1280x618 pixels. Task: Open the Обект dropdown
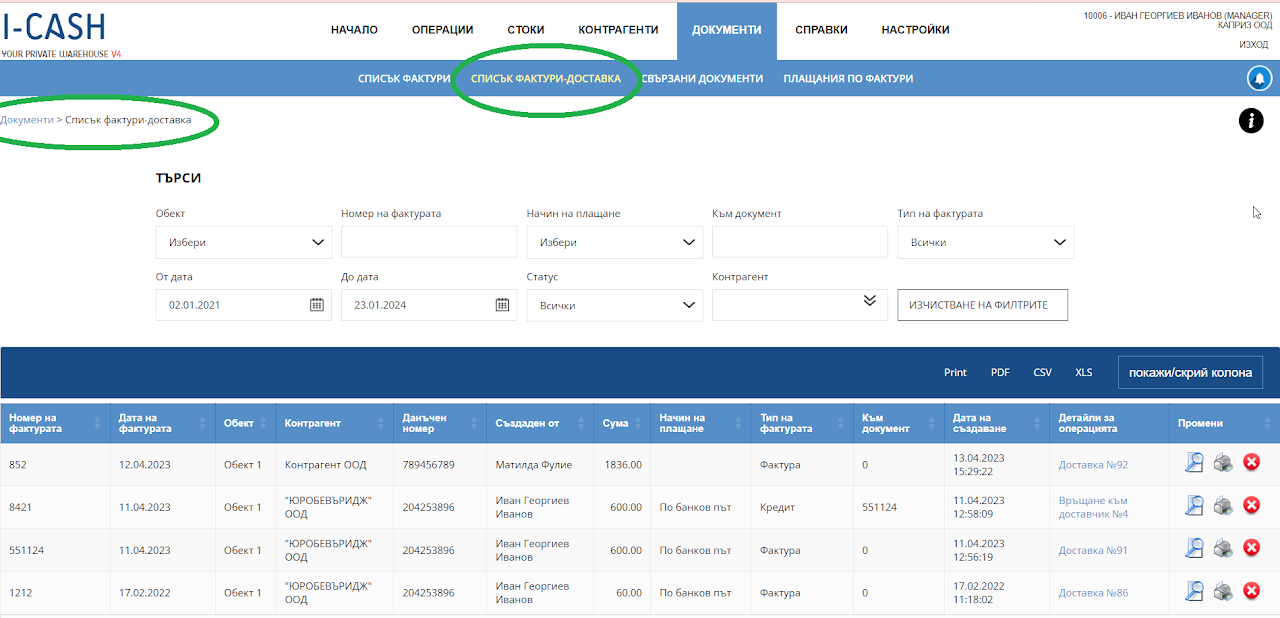click(x=244, y=242)
